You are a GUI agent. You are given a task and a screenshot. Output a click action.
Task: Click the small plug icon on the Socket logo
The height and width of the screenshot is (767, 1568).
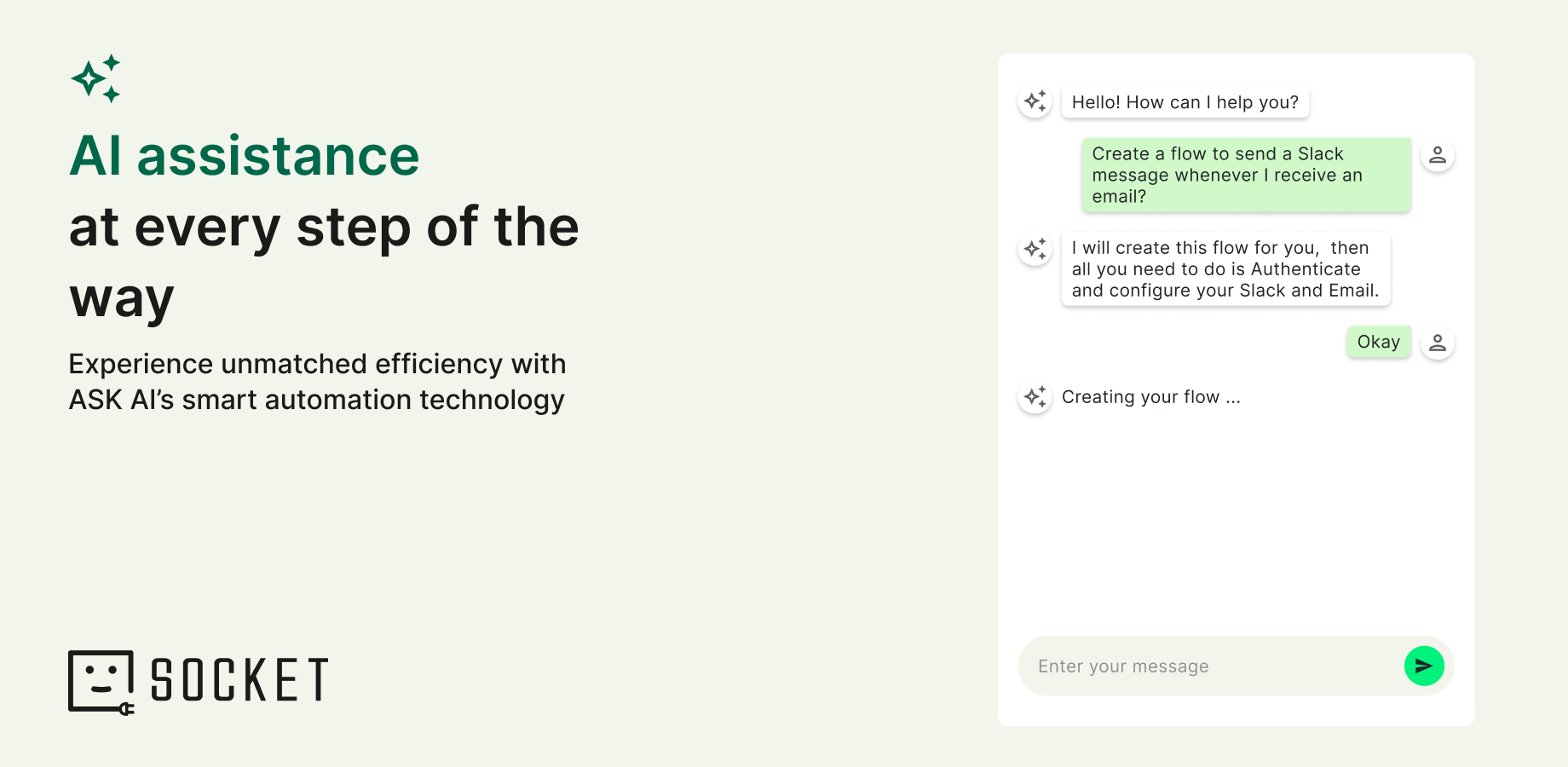[x=126, y=708]
